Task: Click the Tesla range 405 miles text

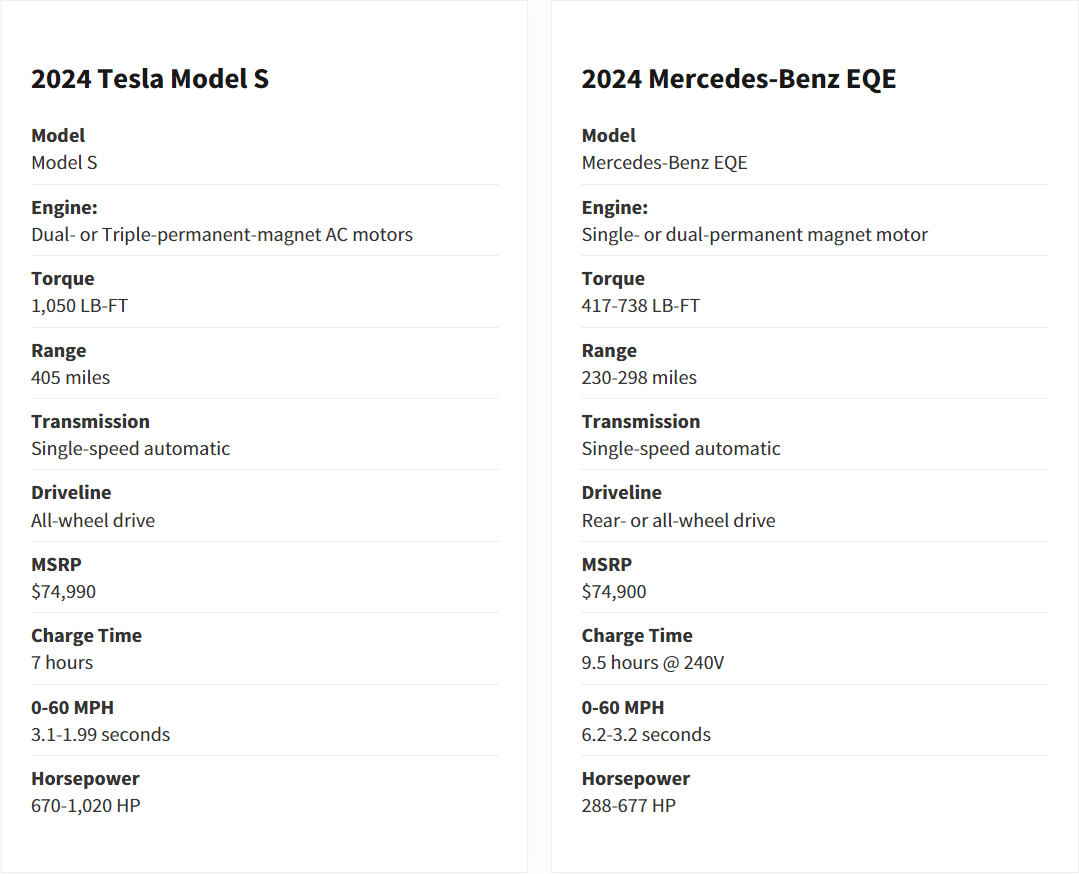Action: (x=70, y=377)
